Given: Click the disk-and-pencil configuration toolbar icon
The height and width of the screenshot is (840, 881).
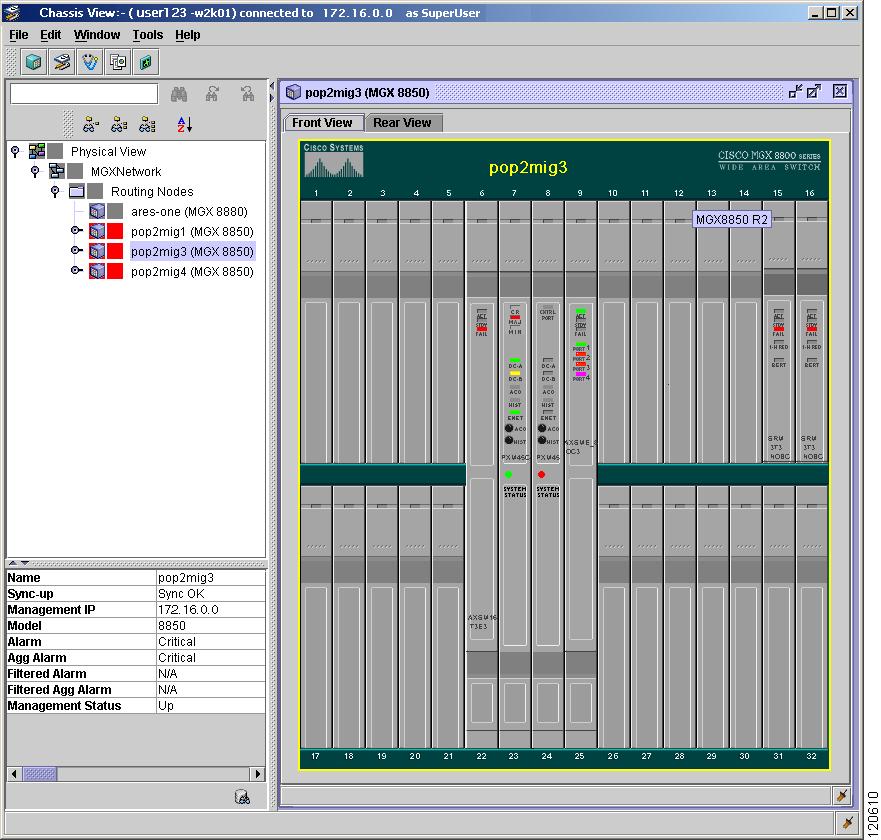Looking at the screenshot, I should point(62,62).
